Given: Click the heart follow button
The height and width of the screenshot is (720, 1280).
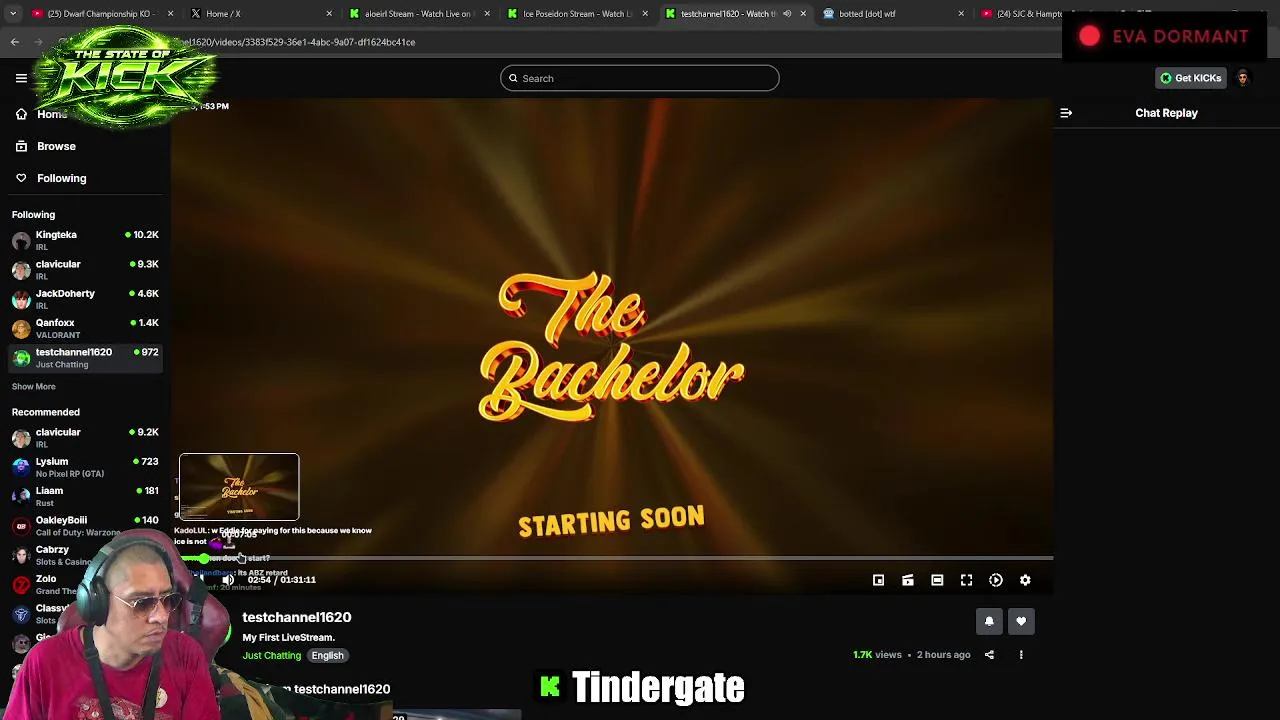Looking at the screenshot, I should [x=1021, y=621].
